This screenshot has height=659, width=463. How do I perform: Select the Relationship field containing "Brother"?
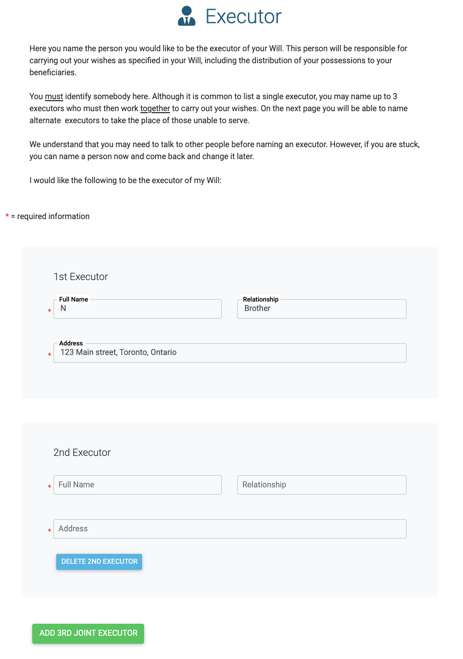pyautogui.click(x=322, y=309)
